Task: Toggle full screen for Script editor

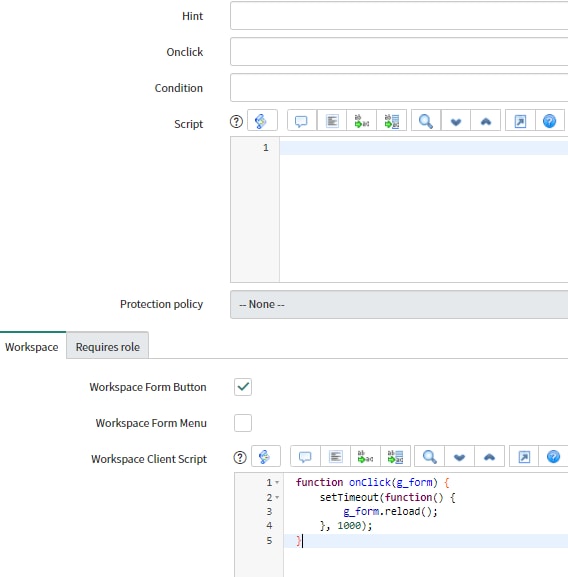Action: pyautogui.click(x=520, y=121)
